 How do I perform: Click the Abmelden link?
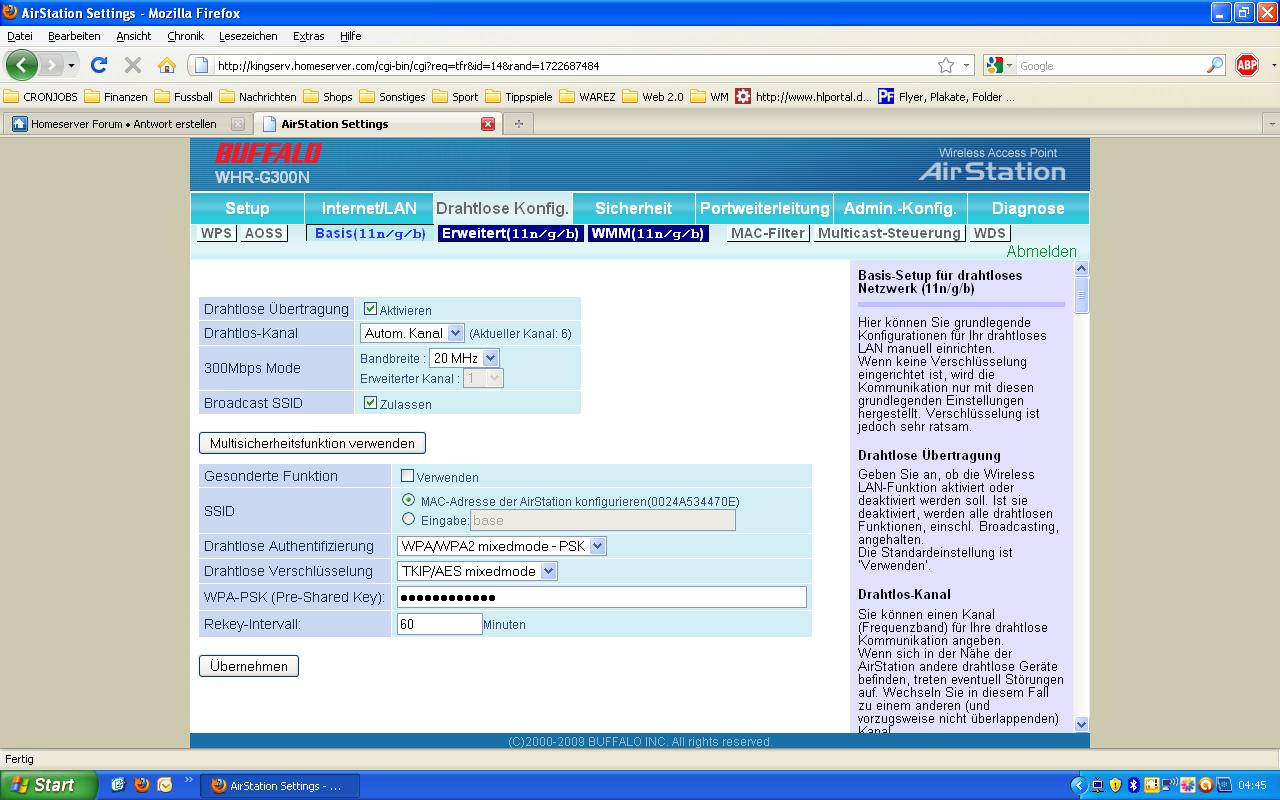point(1041,252)
